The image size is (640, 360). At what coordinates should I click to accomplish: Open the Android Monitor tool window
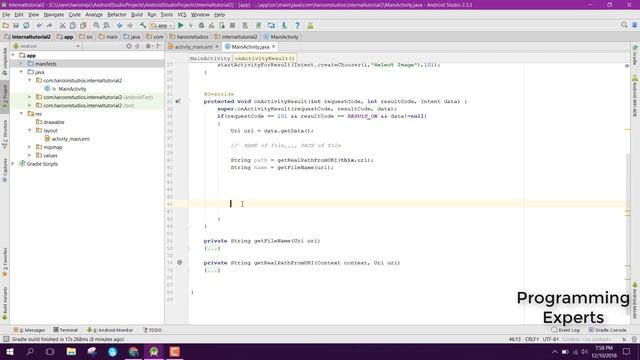[110, 330]
